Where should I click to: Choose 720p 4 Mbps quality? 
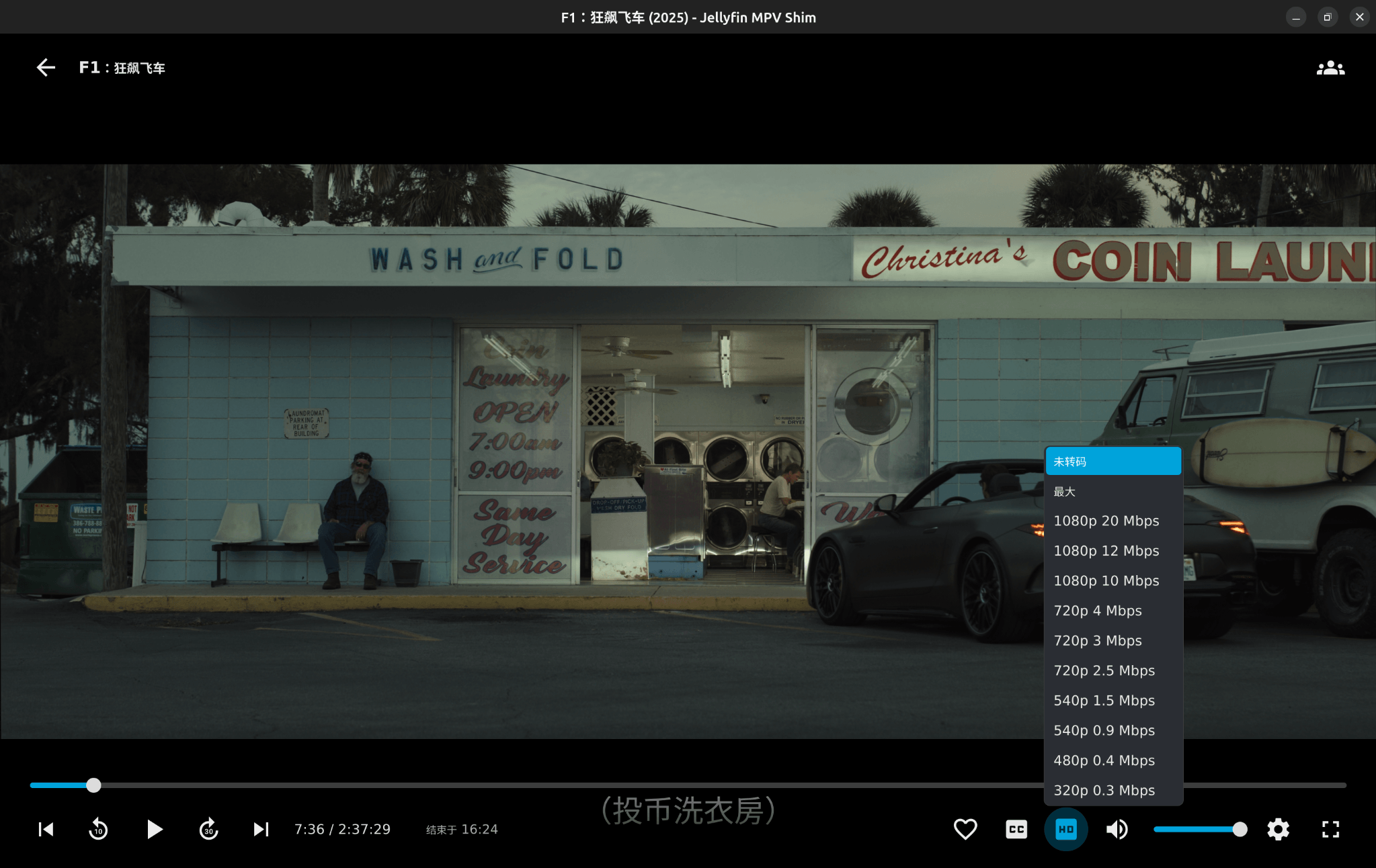(x=1113, y=611)
